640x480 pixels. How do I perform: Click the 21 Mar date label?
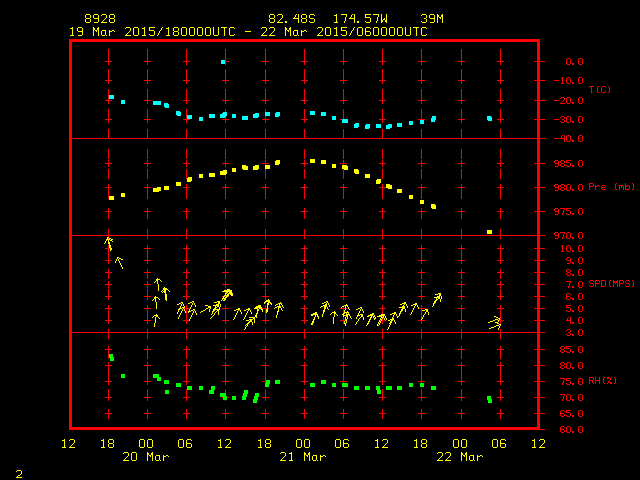pyautogui.click(x=304, y=456)
